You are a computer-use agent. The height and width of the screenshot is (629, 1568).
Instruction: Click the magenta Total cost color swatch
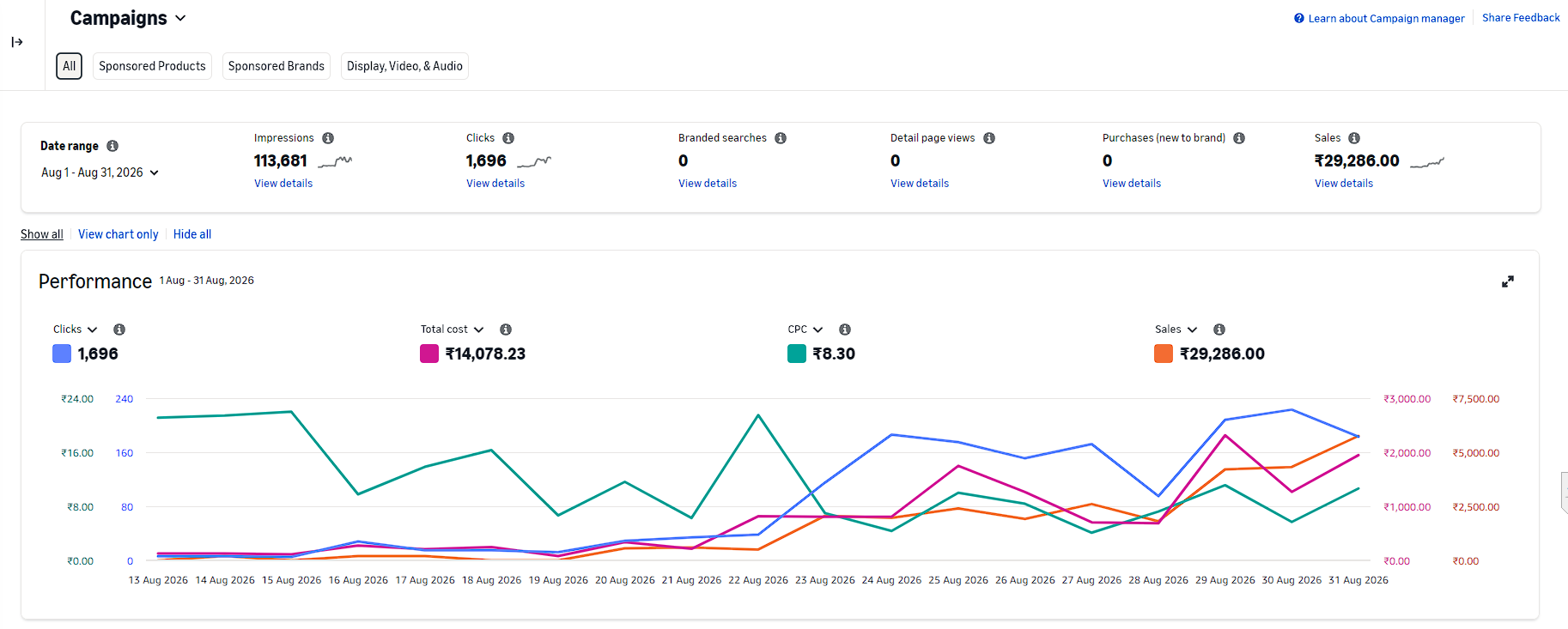[x=429, y=354]
